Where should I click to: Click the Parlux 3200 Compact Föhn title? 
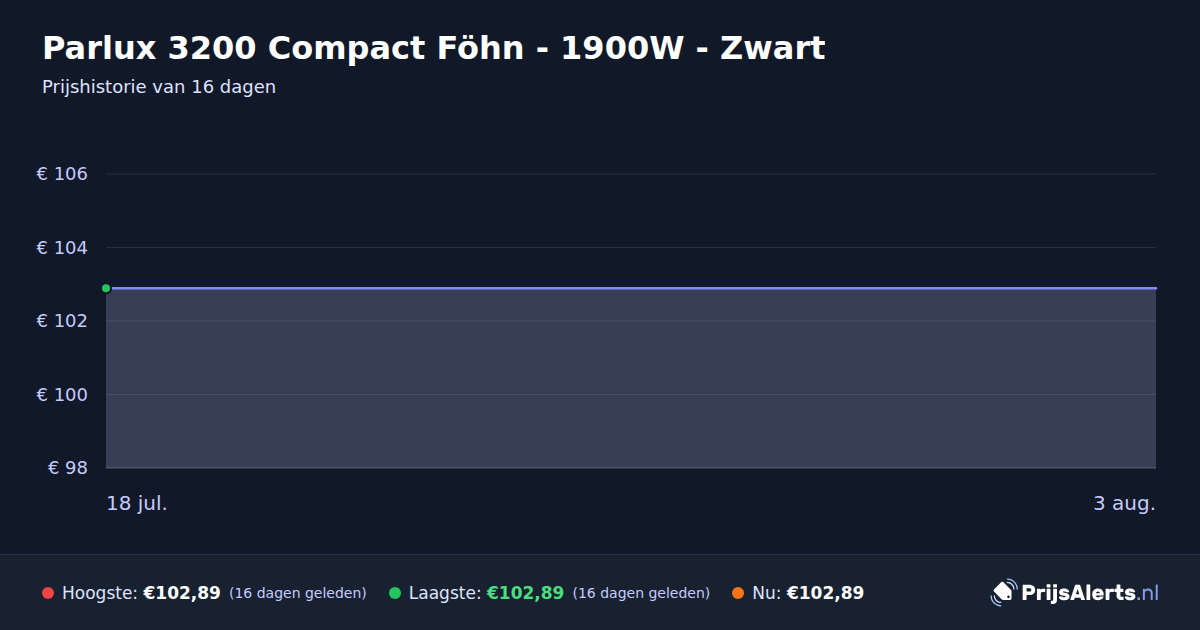[x=434, y=48]
